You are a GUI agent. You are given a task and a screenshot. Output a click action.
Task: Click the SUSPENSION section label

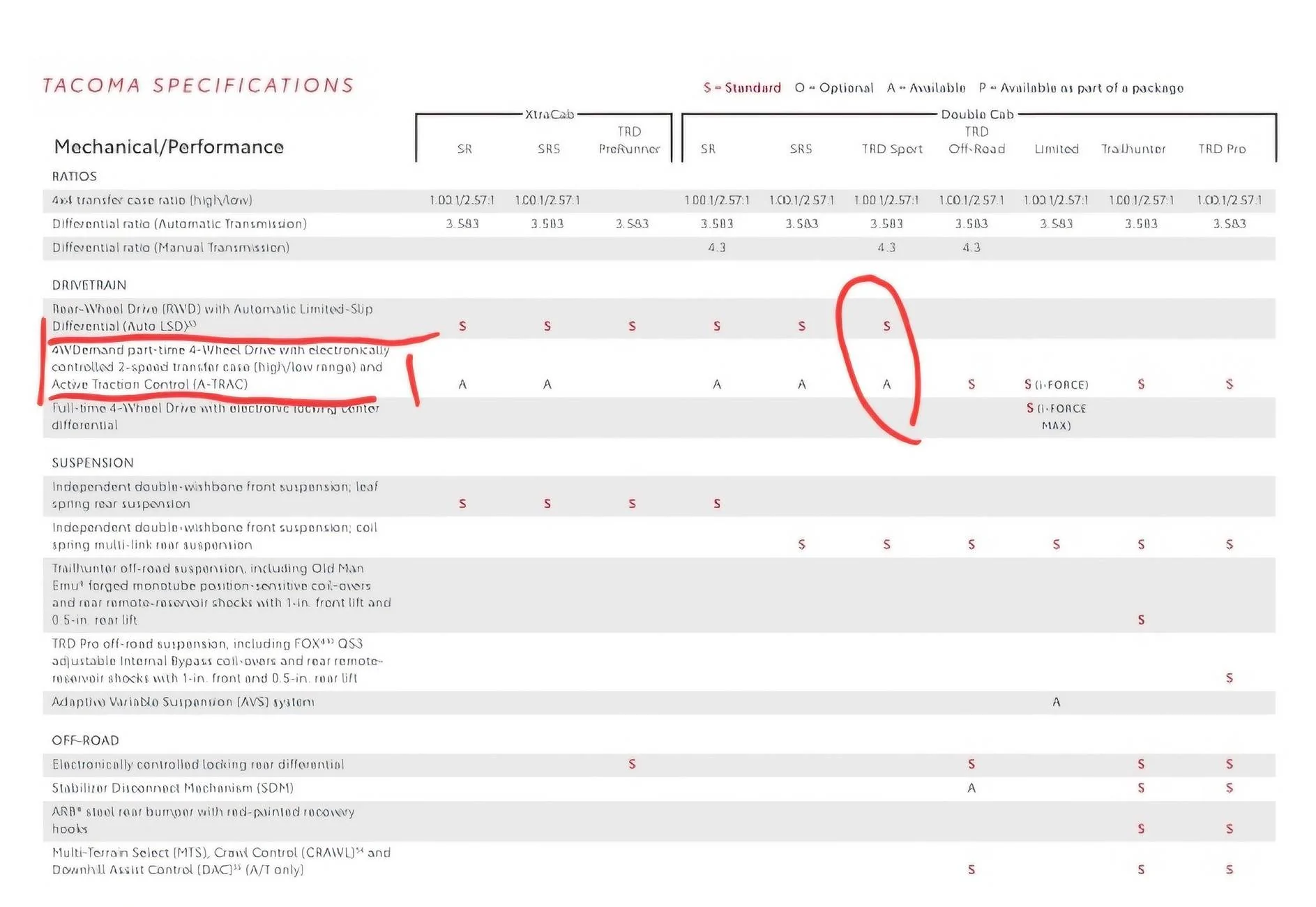click(93, 463)
